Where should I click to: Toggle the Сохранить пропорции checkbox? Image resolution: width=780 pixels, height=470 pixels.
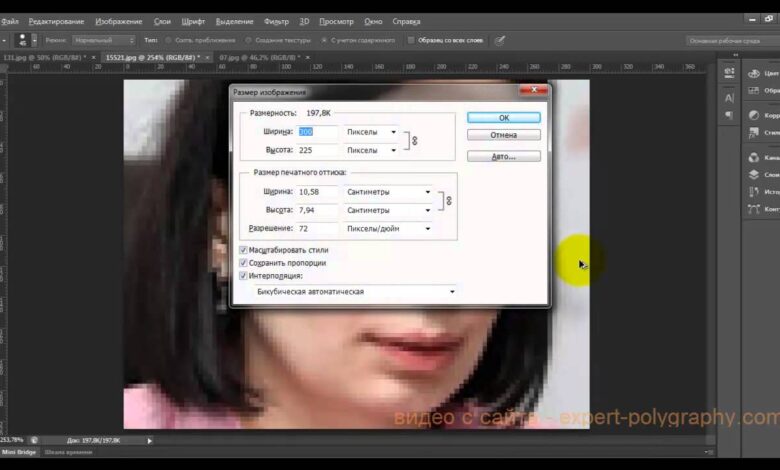(244, 263)
